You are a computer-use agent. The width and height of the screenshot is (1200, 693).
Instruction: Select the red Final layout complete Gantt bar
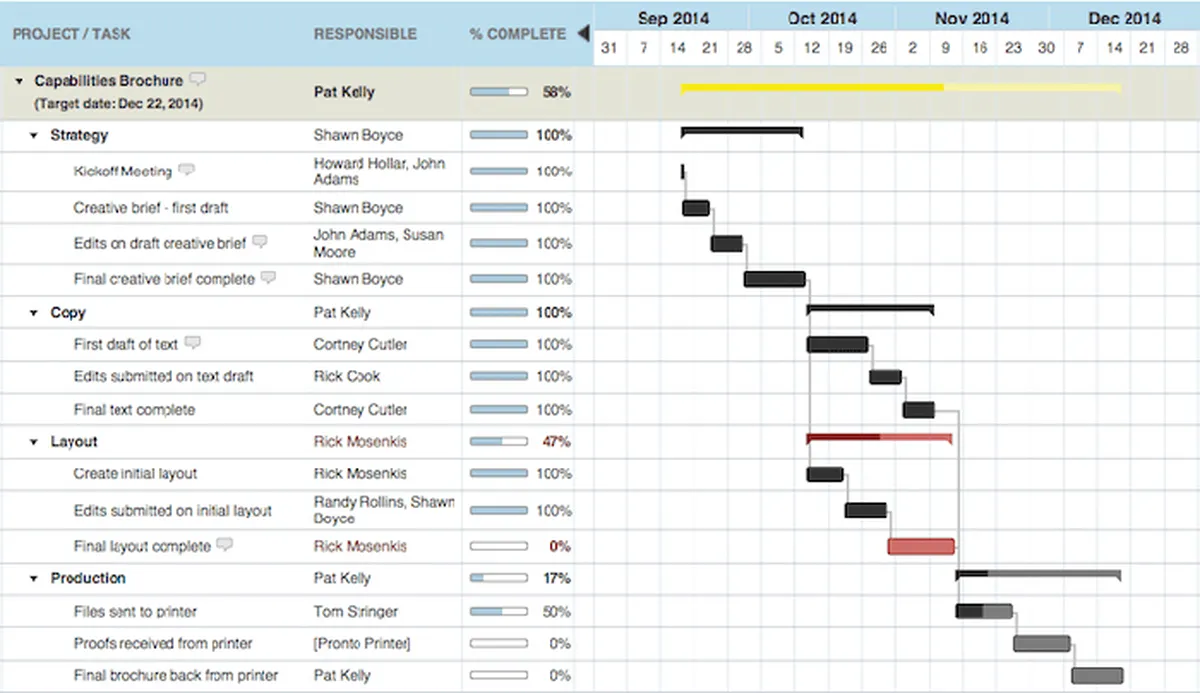(921, 546)
